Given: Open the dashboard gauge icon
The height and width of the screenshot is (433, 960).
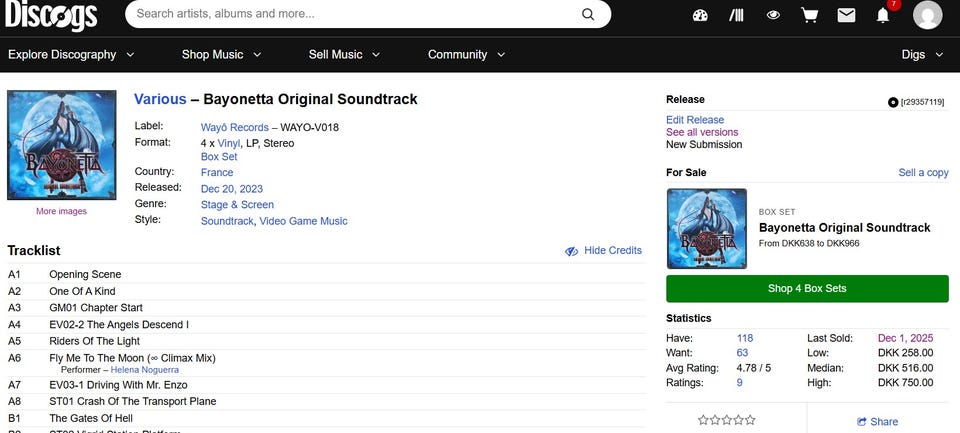Looking at the screenshot, I should pos(700,15).
